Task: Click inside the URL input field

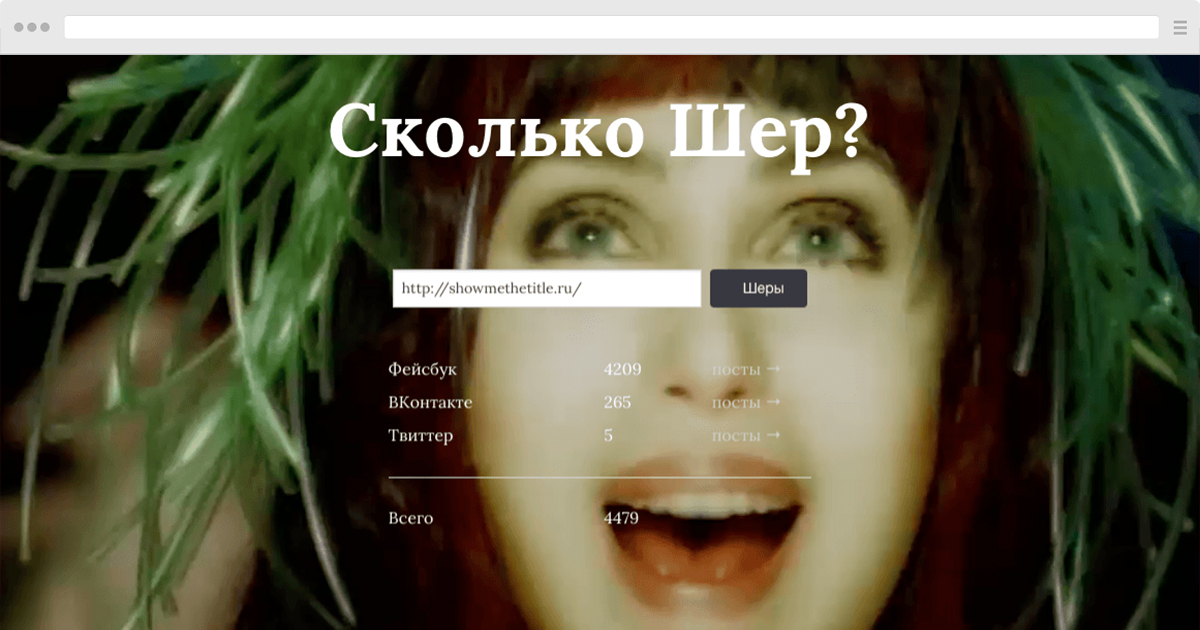Action: (x=545, y=288)
